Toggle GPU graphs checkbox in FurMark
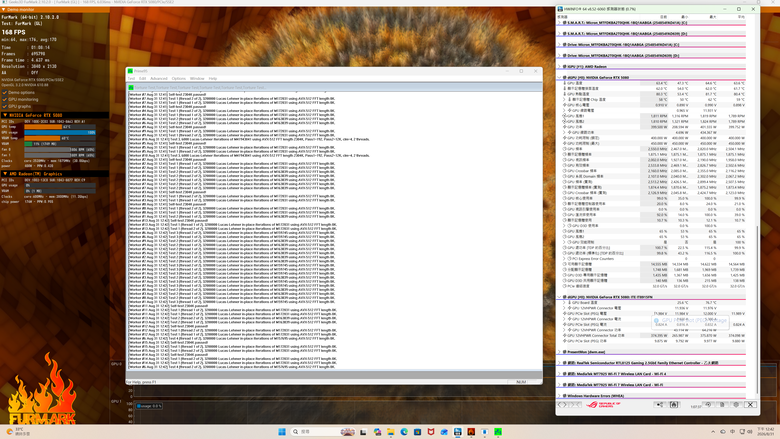 click(x=5, y=106)
